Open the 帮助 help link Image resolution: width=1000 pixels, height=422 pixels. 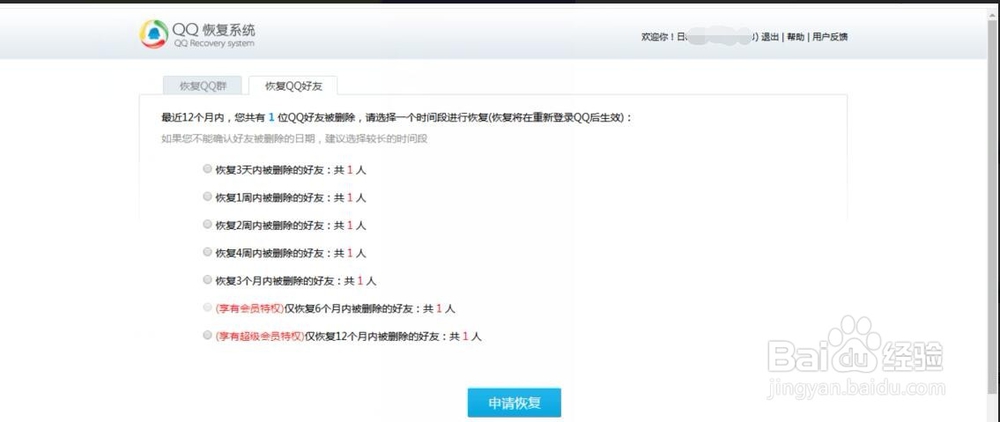tap(795, 38)
